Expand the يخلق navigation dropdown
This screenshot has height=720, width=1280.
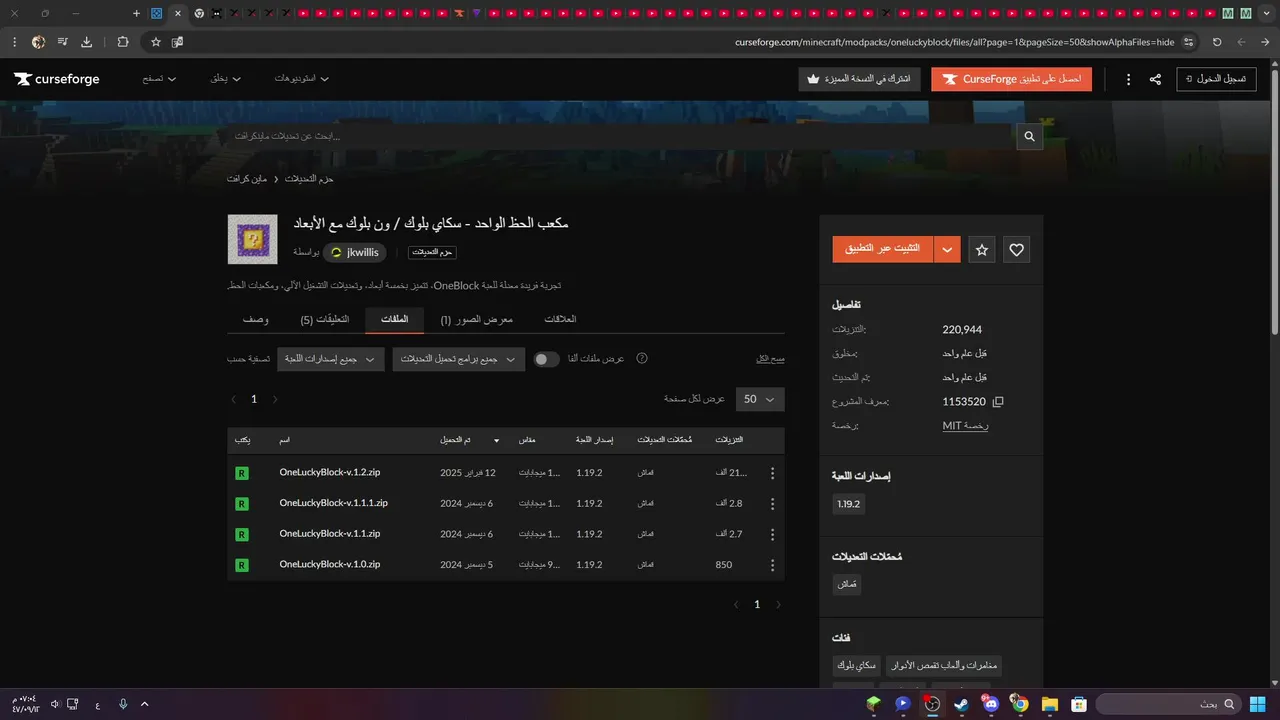click(x=226, y=79)
